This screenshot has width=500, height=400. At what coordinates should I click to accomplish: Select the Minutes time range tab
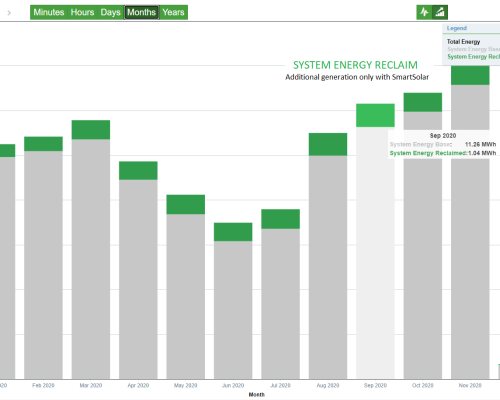point(49,12)
